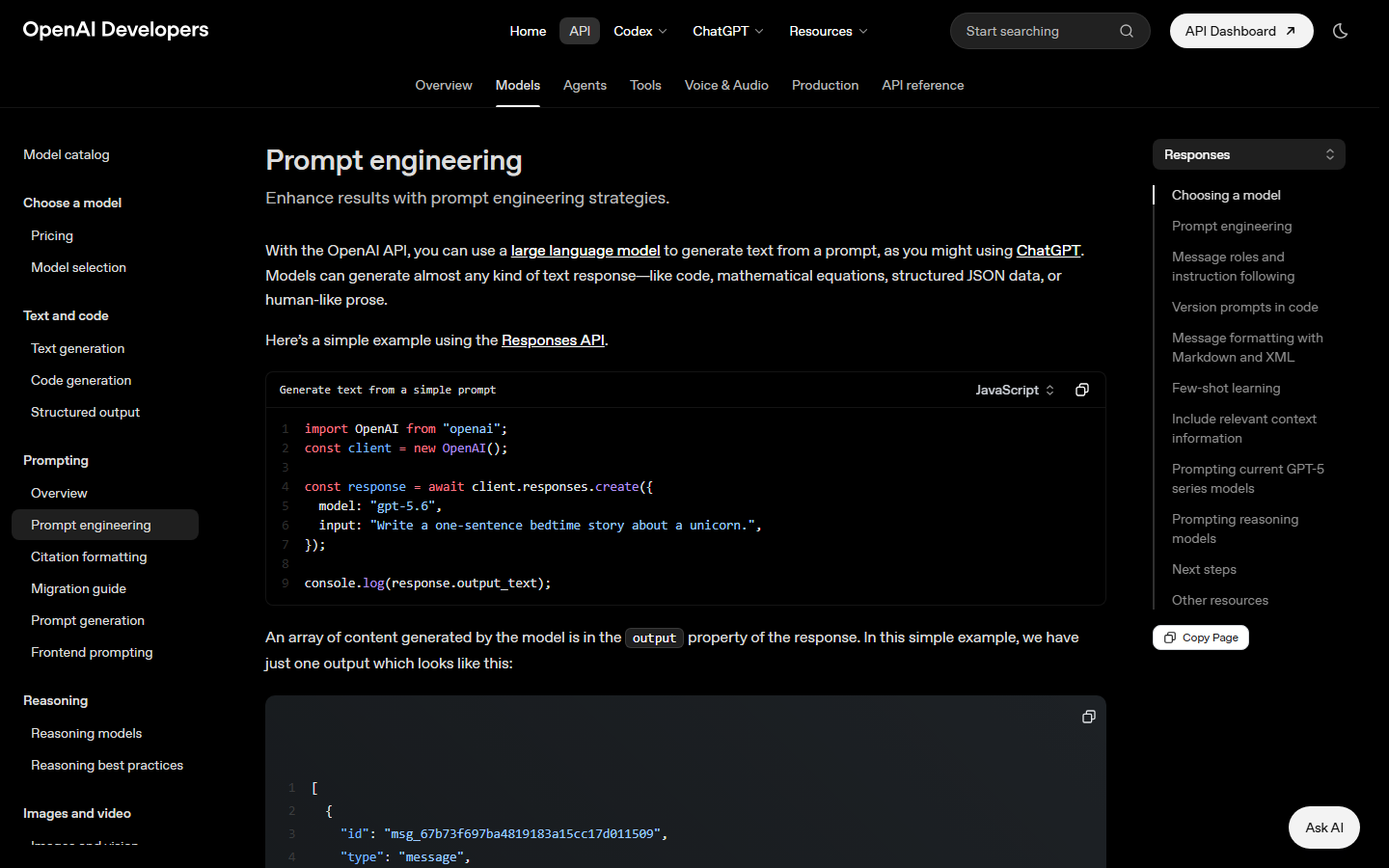1389x868 pixels.
Task: Open the Ask AI assistant
Action: pos(1324,827)
